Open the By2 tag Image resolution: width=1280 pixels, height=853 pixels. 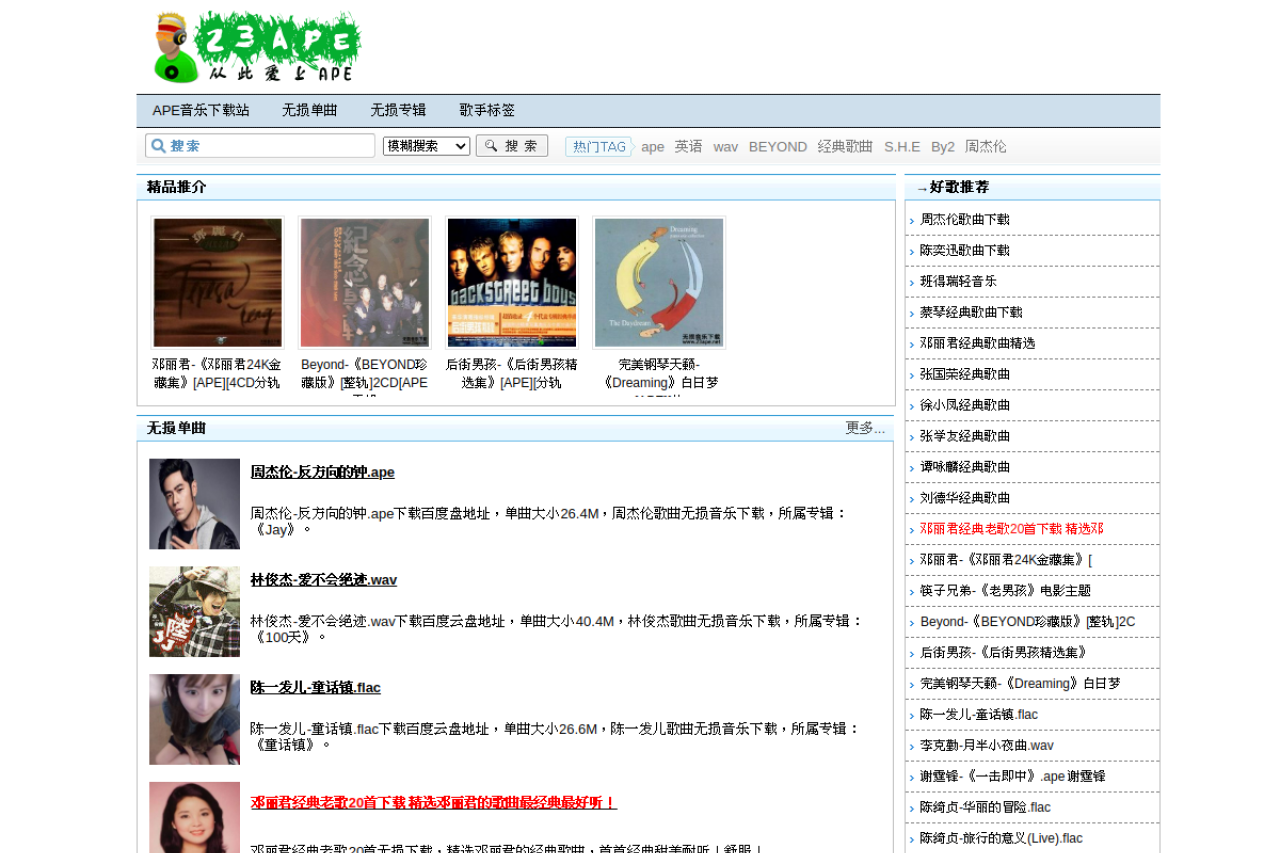pos(943,147)
